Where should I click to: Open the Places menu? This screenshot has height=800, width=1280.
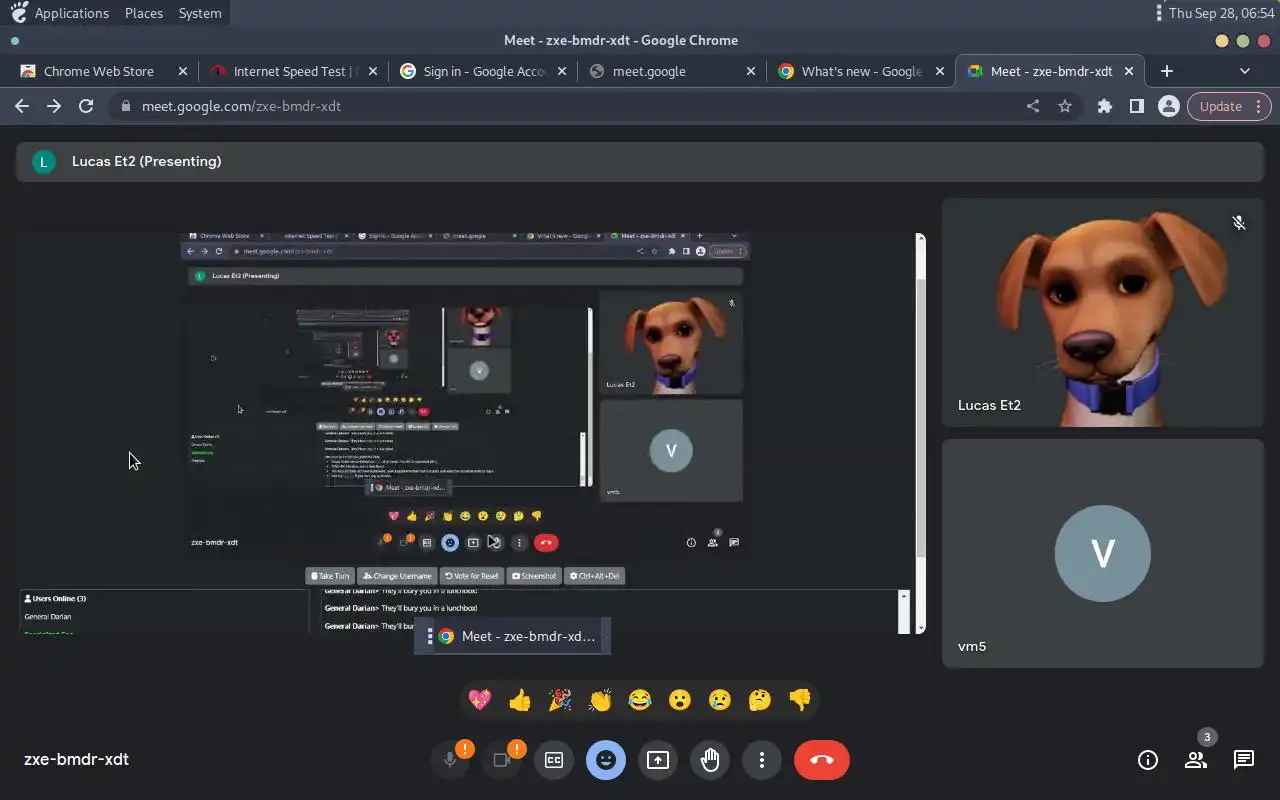(x=144, y=13)
